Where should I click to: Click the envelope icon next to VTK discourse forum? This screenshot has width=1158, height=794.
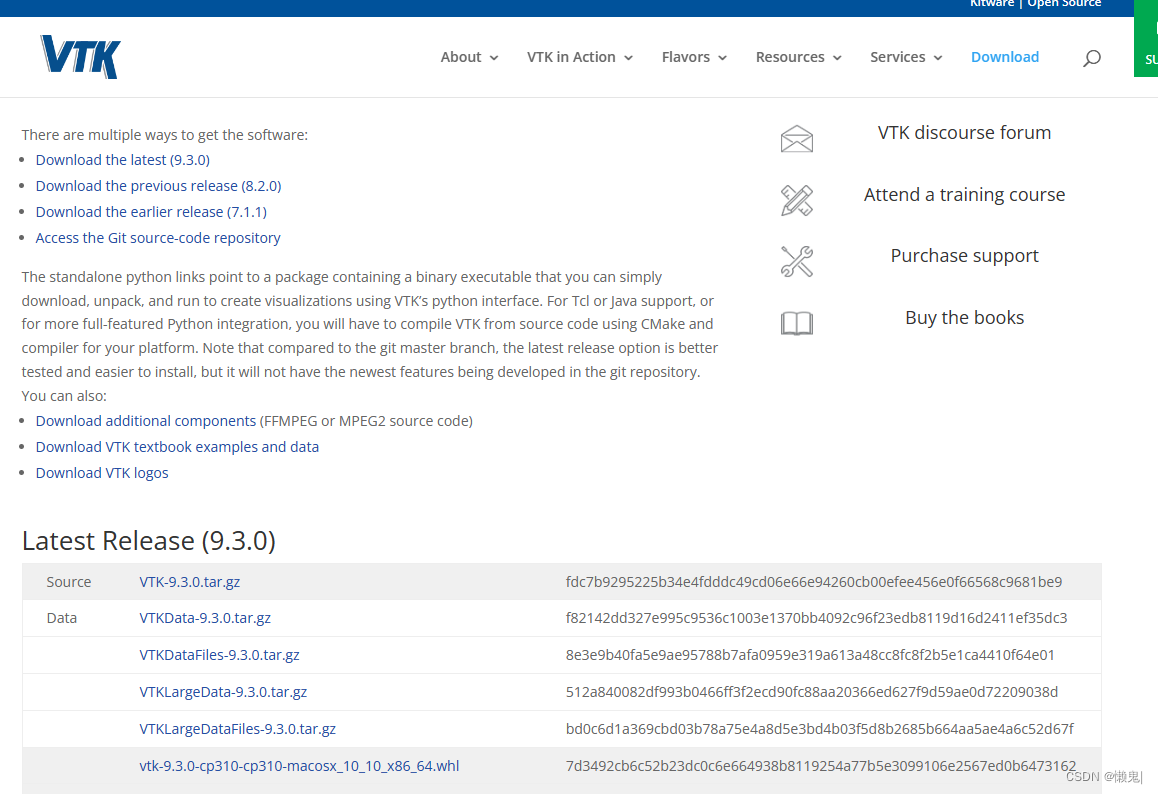(796, 138)
